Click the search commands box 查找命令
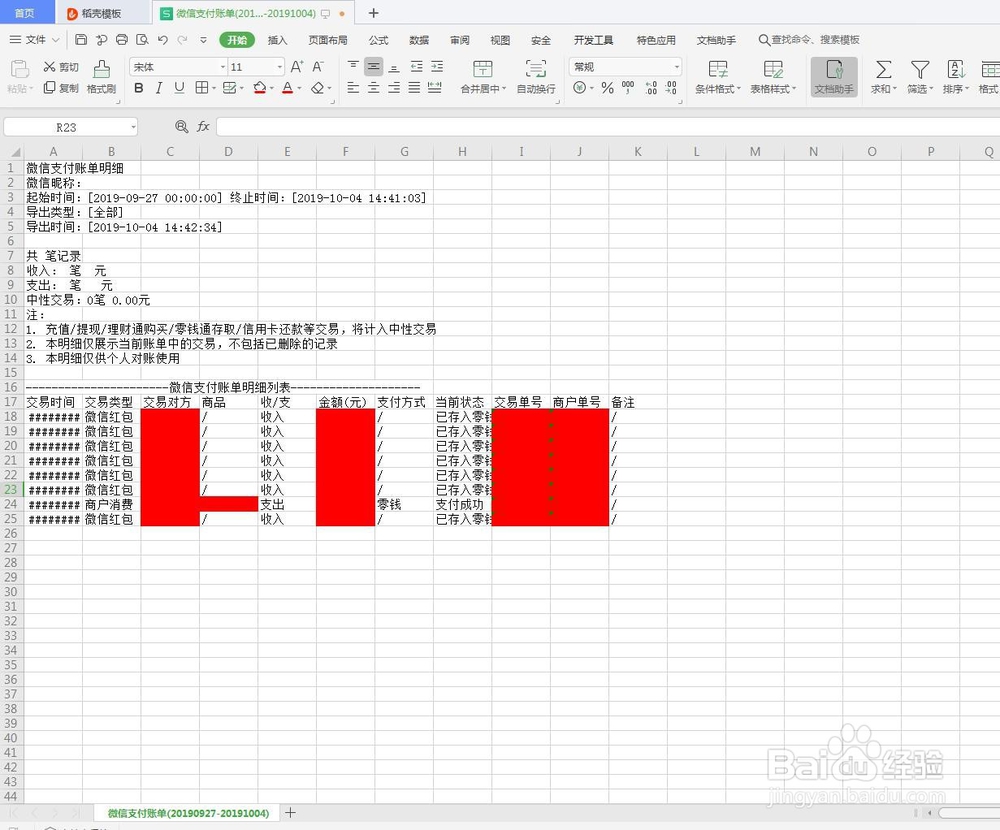The width and height of the screenshot is (1000, 830). coord(809,40)
